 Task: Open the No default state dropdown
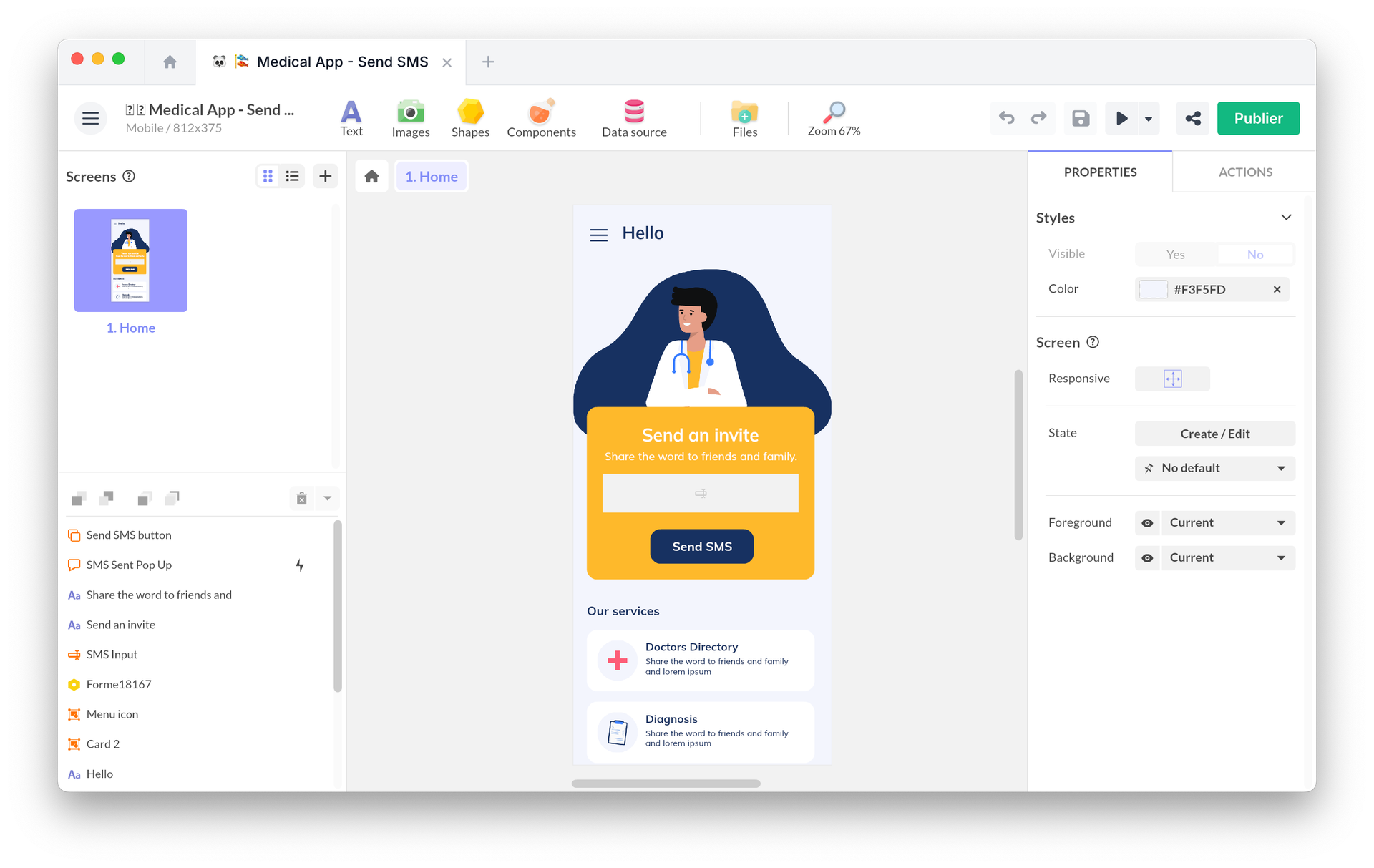click(x=1214, y=468)
